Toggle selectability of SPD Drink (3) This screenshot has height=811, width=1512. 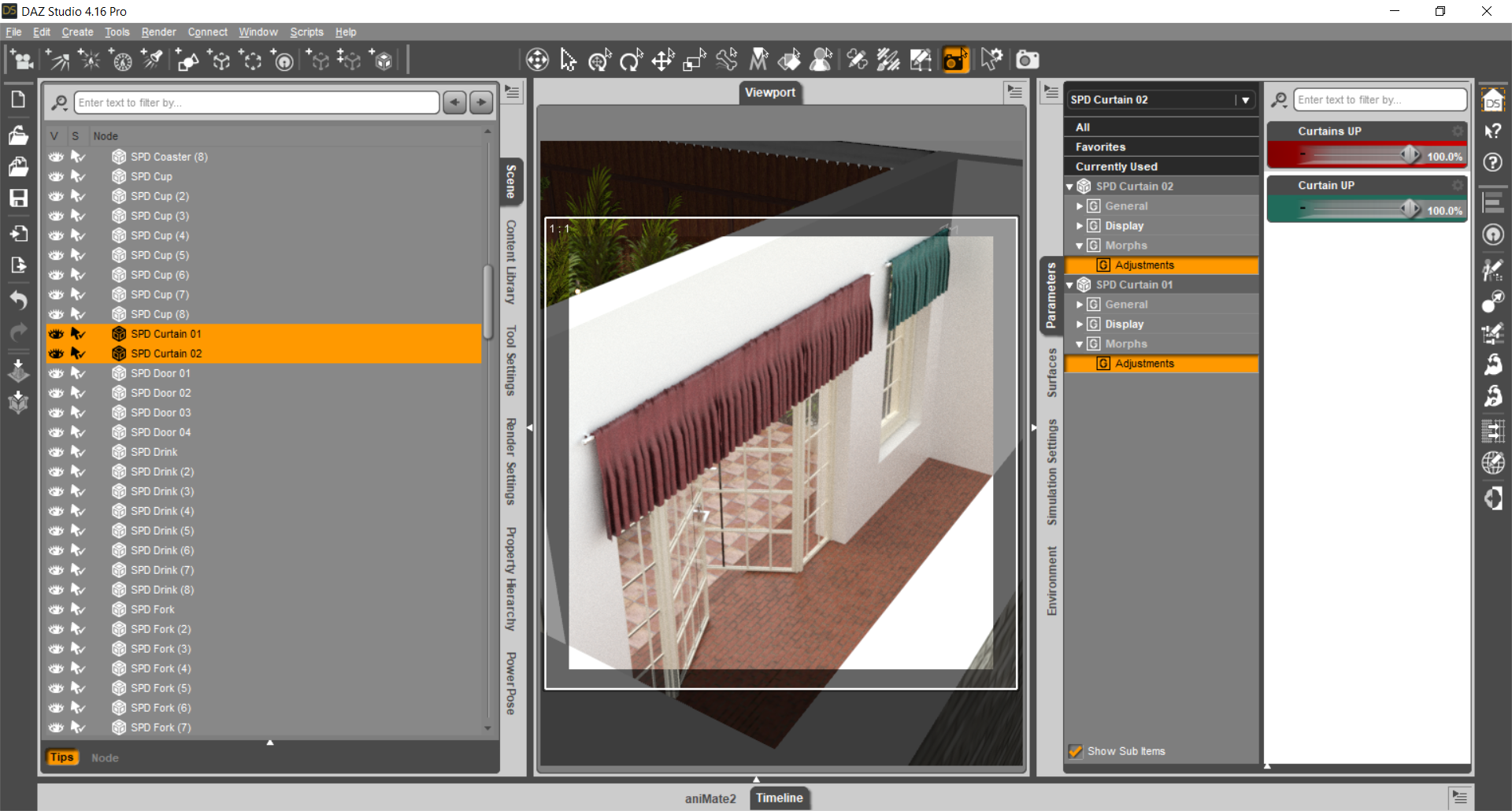point(78,491)
